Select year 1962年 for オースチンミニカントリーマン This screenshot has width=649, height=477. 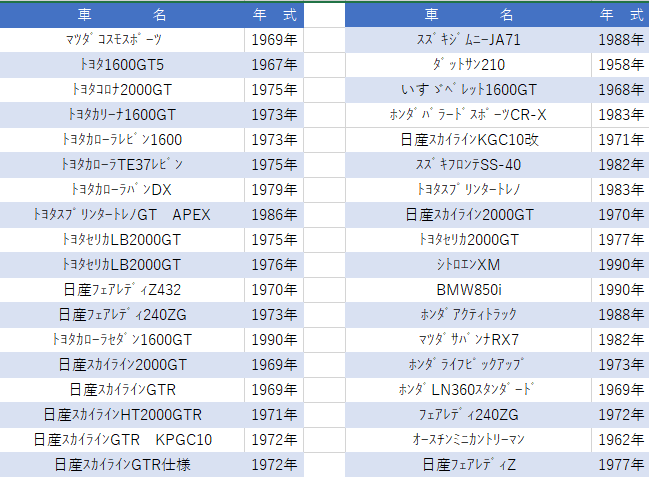620,440
